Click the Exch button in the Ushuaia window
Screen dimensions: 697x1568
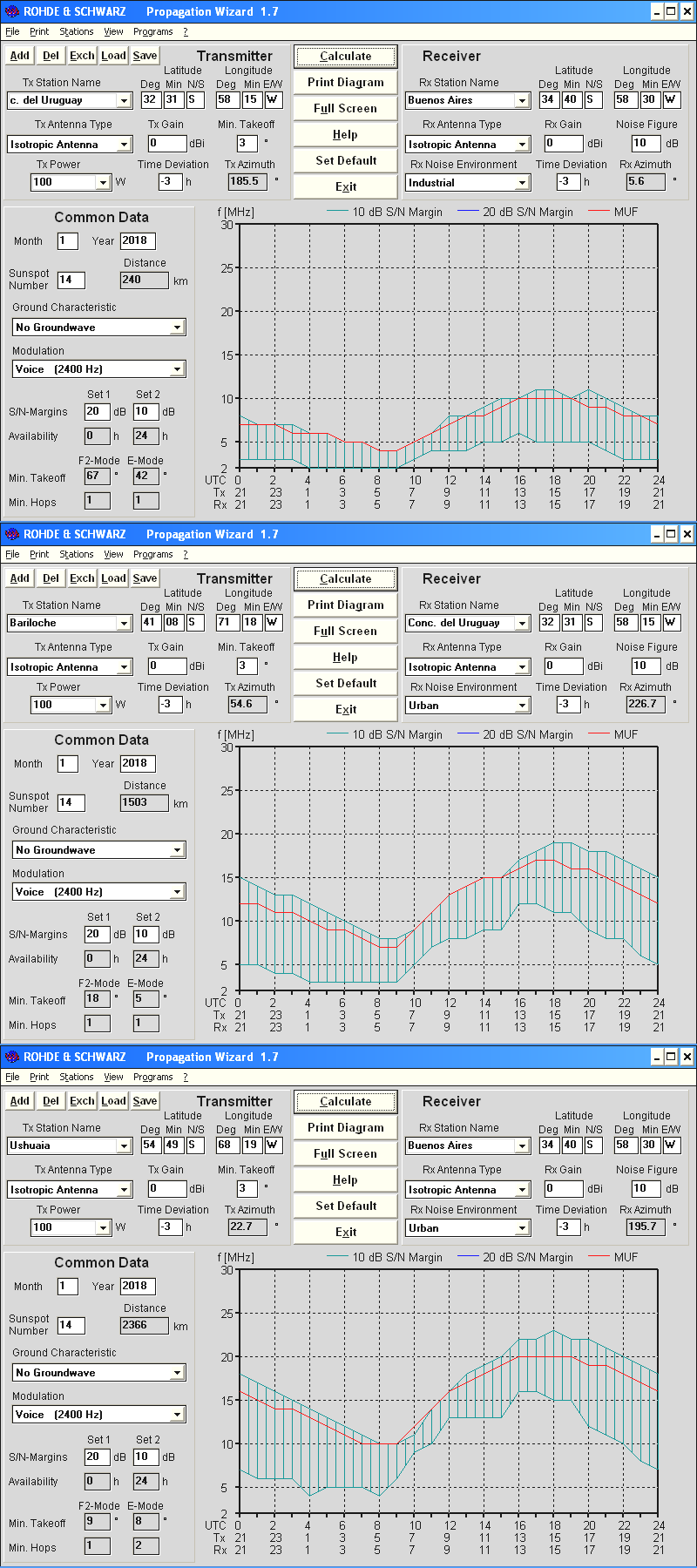[x=83, y=1101]
